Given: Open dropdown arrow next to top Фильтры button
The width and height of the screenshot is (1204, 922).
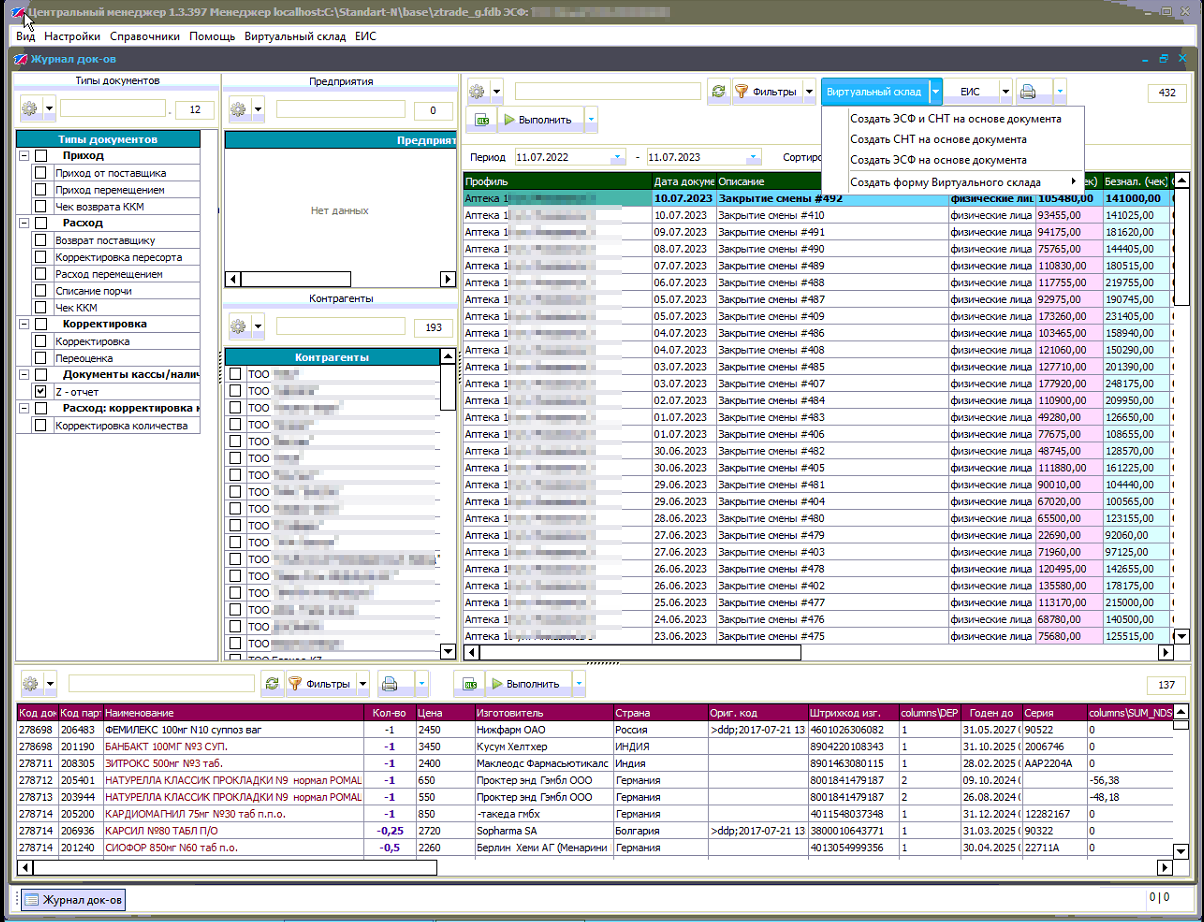Looking at the screenshot, I should (x=808, y=92).
